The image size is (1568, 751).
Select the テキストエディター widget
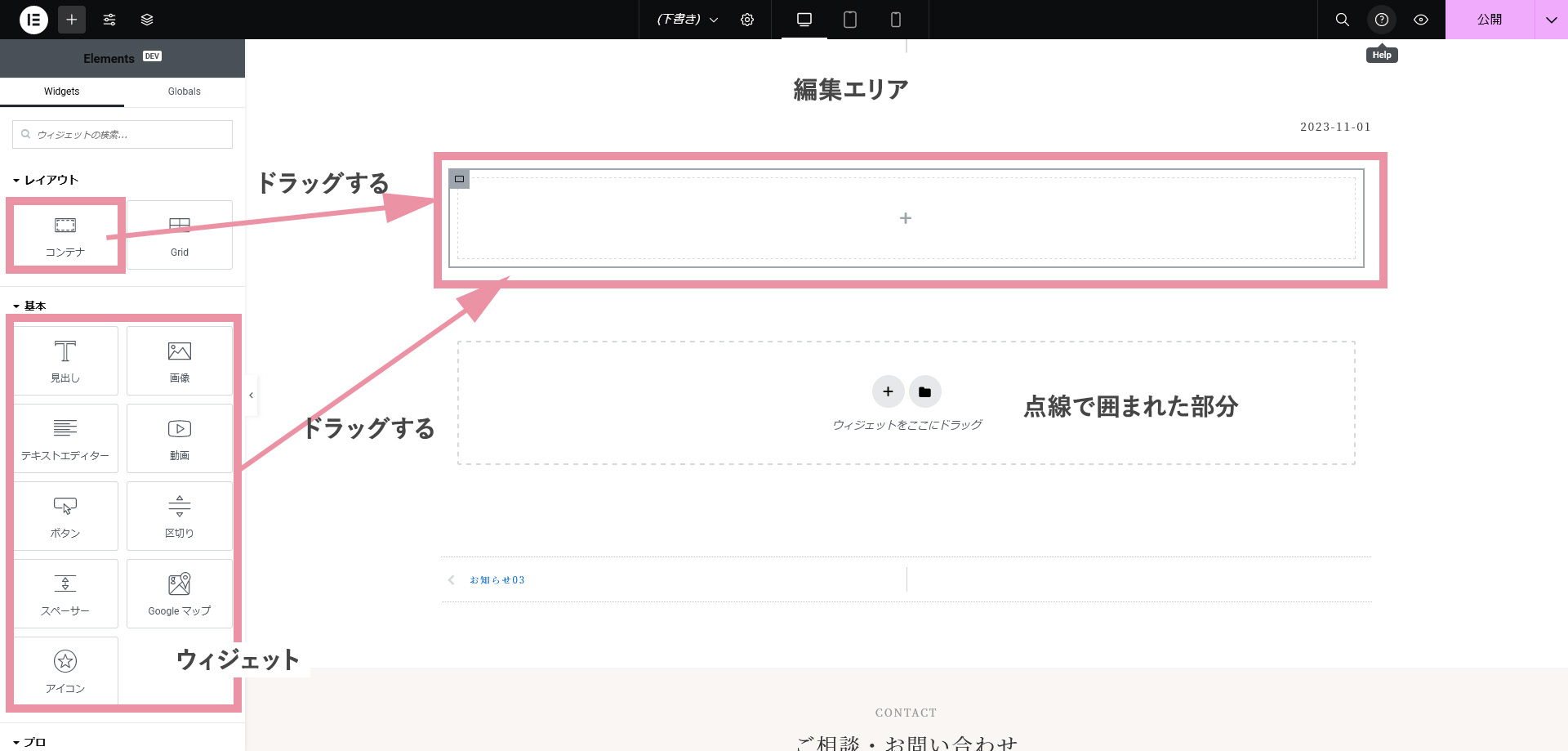[65, 438]
